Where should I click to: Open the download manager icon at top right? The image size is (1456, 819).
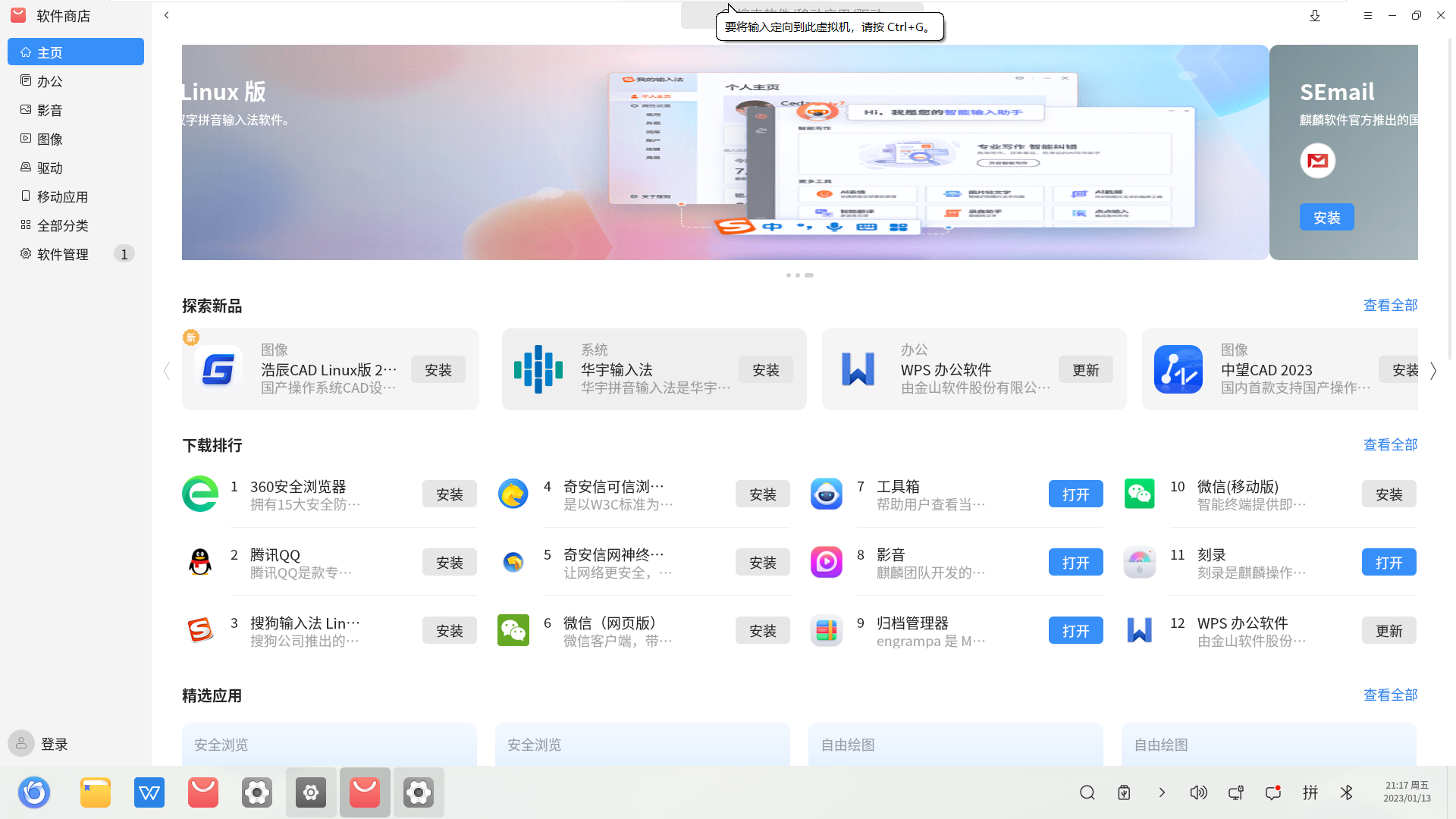[1316, 15]
